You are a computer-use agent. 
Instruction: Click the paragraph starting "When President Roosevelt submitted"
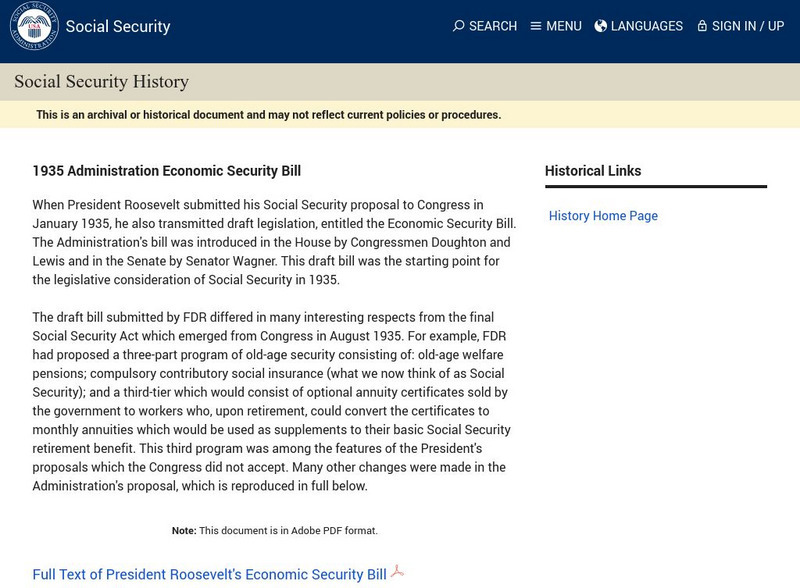[x=274, y=242]
